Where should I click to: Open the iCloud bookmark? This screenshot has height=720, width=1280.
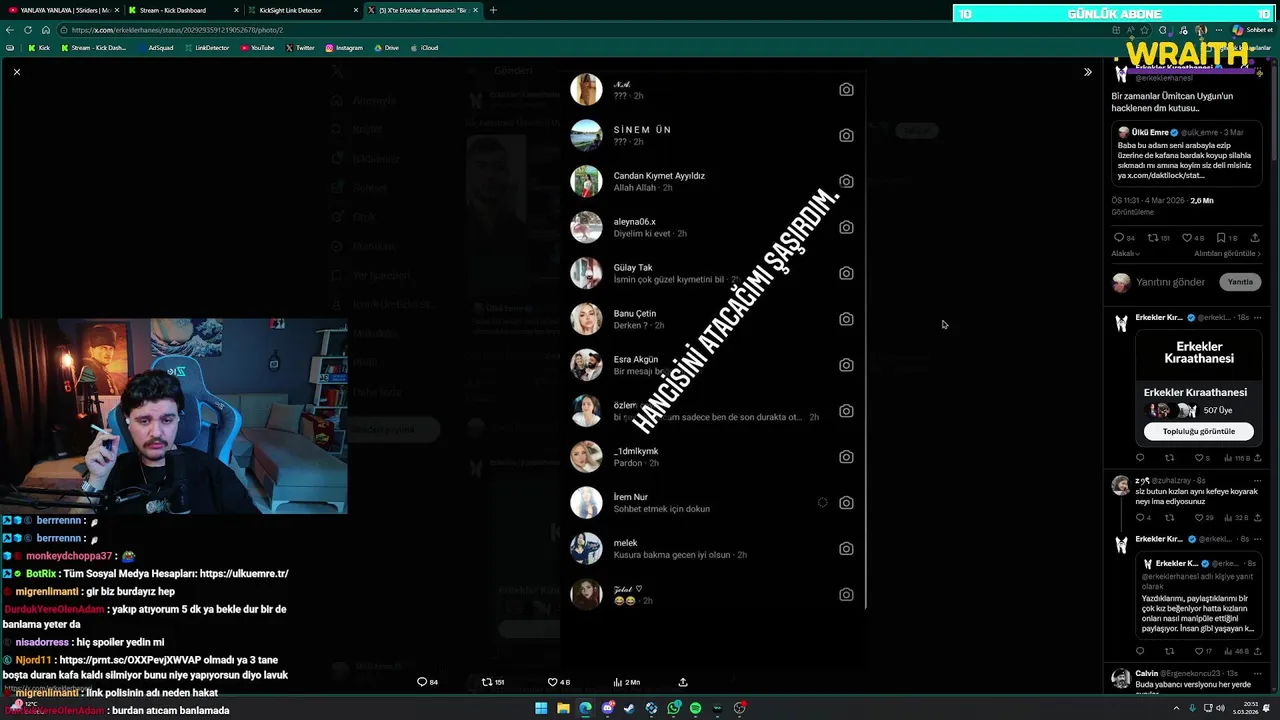click(424, 48)
